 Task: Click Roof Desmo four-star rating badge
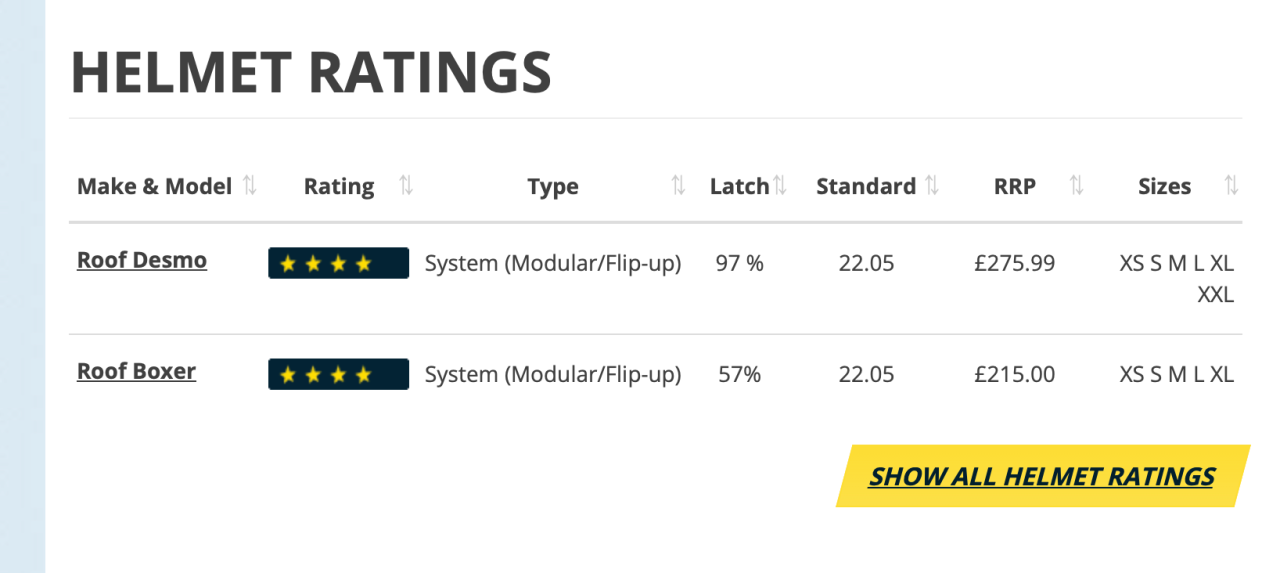click(338, 263)
